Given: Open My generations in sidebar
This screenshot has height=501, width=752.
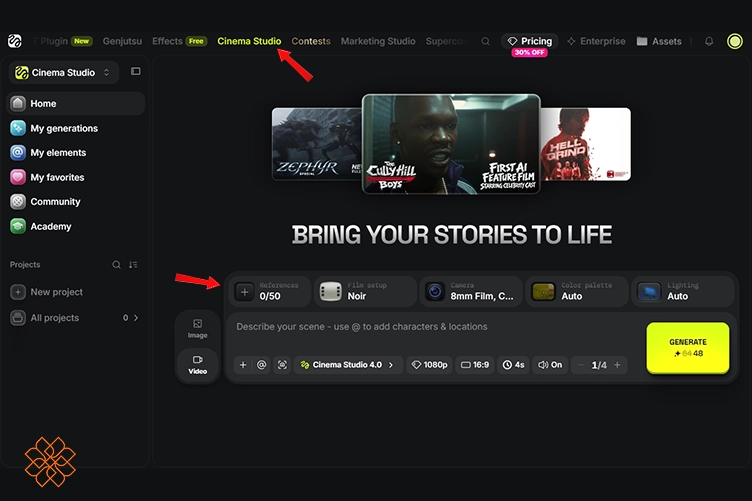Looking at the screenshot, I should coord(76,128).
